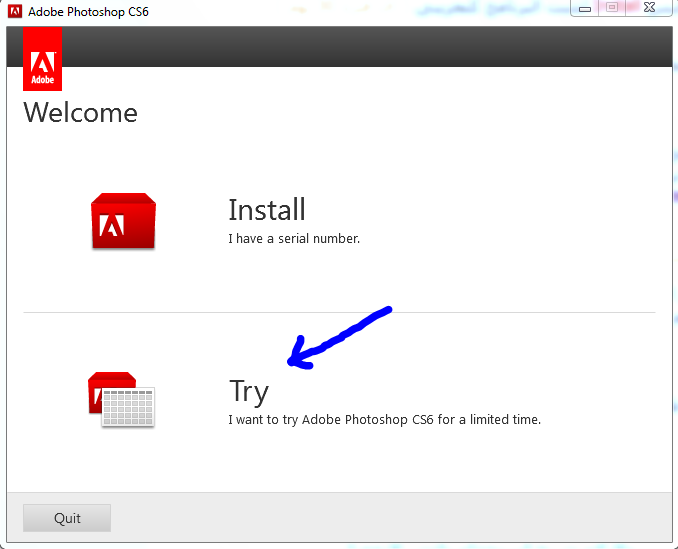Click the red Install box icon
Screen dimensions: 678x549
(124, 221)
